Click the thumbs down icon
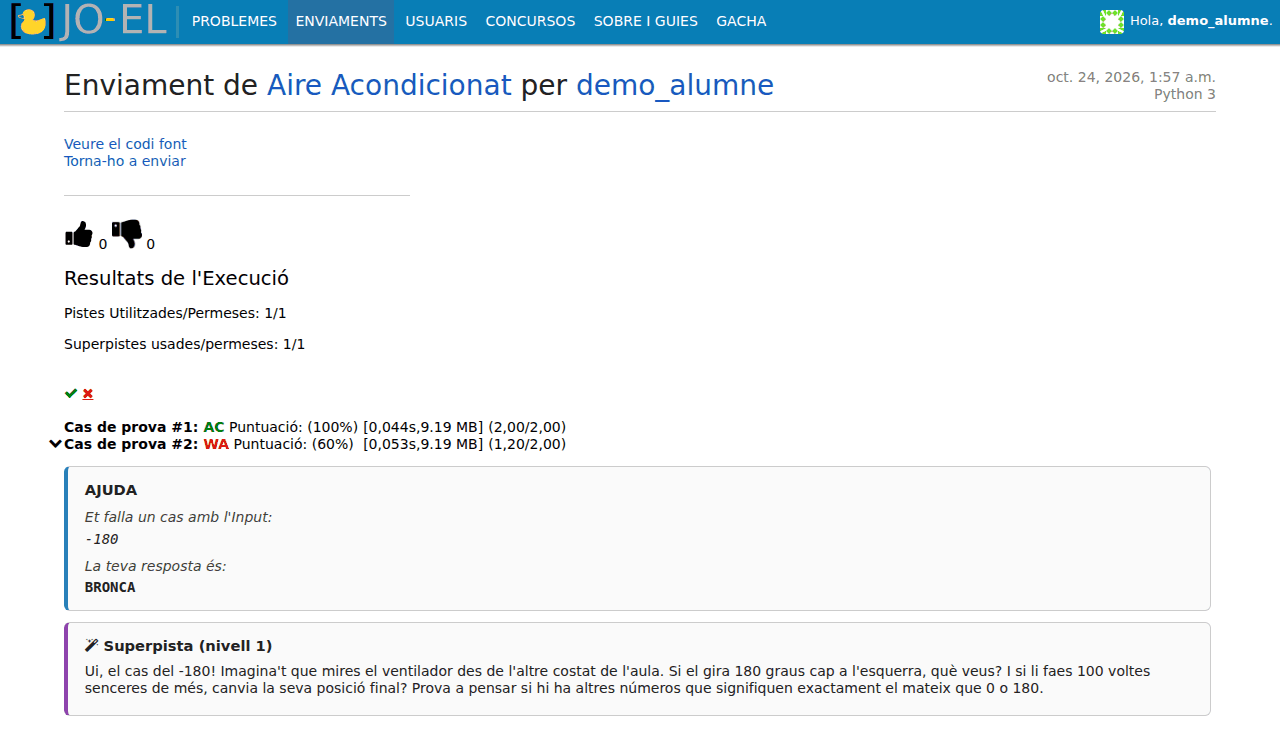 tap(127, 234)
